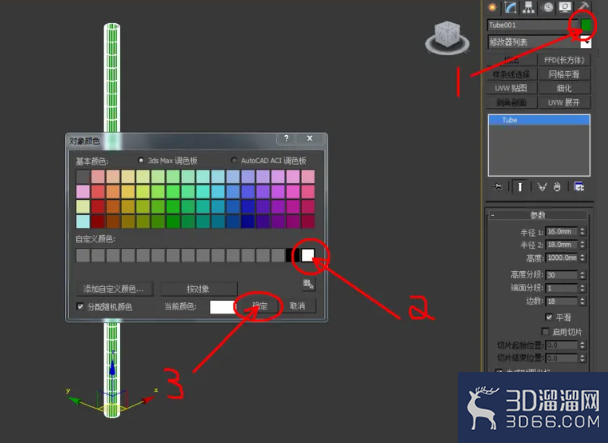Image resolution: width=608 pixels, height=443 pixels.
Task: Click Make Unique icon under modifier stack
Action: point(542,187)
